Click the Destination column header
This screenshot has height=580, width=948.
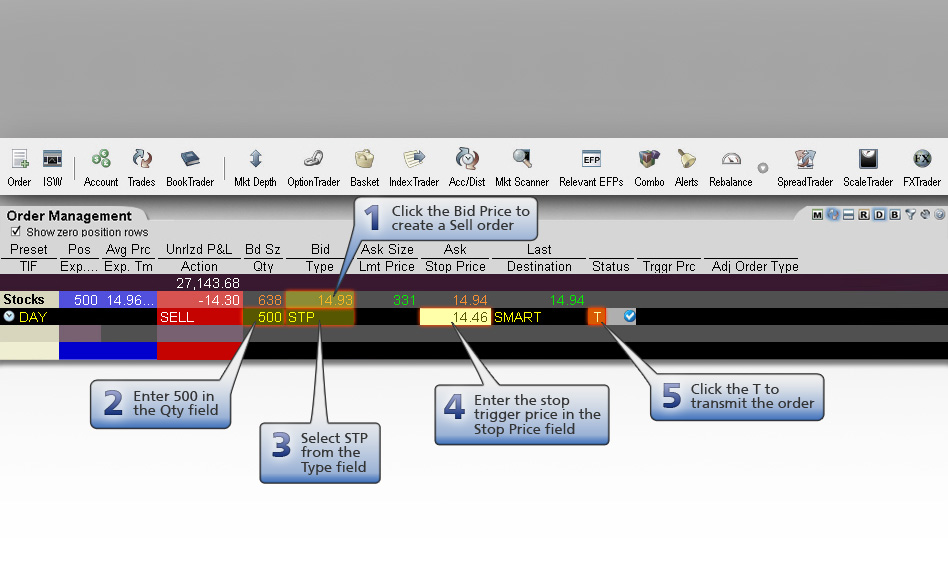[x=539, y=266]
